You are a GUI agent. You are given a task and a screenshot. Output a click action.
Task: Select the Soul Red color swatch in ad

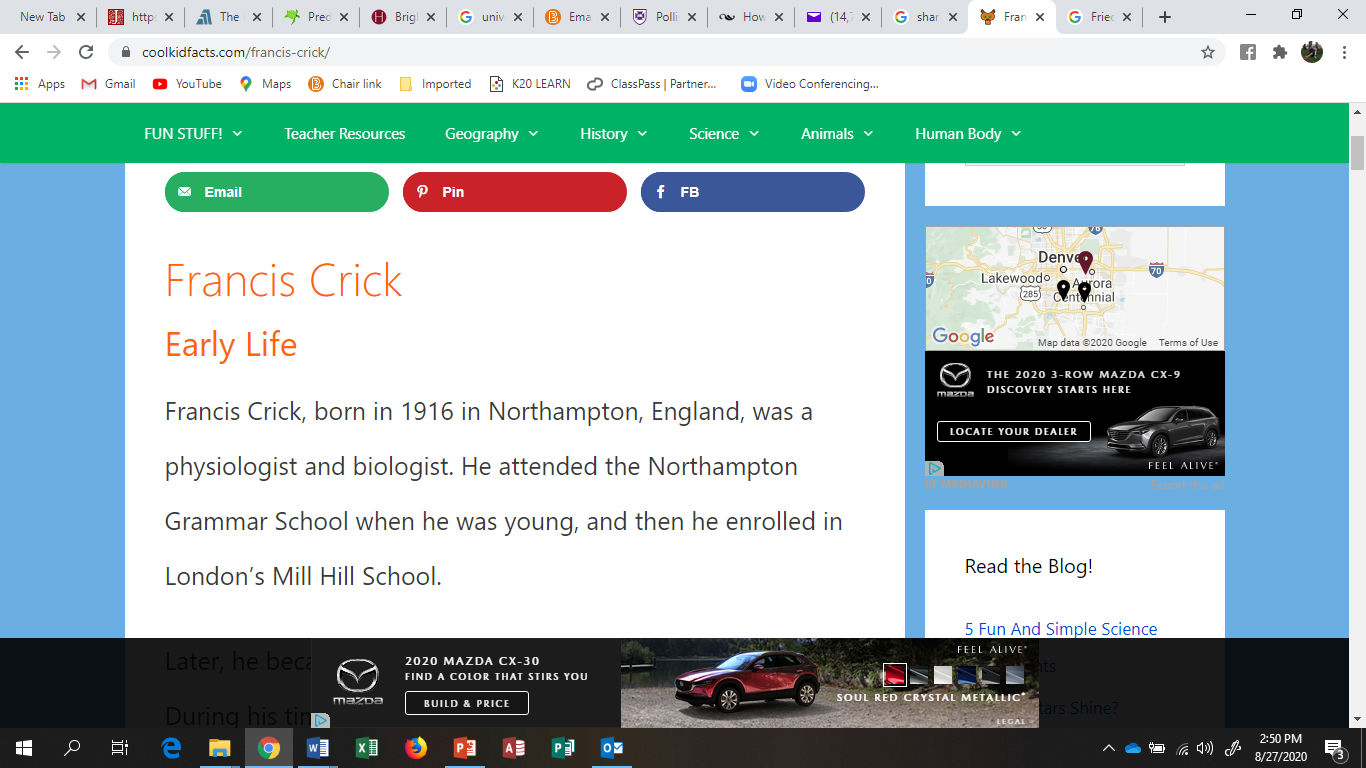point(894,674)
